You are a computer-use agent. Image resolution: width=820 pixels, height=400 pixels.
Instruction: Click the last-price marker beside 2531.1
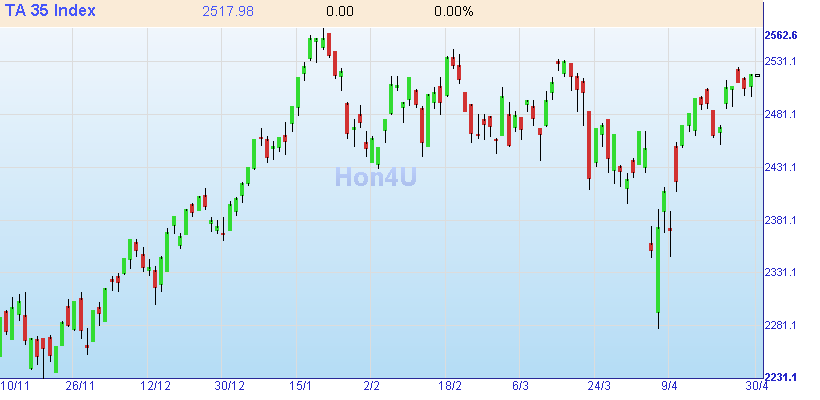(758, 75)
